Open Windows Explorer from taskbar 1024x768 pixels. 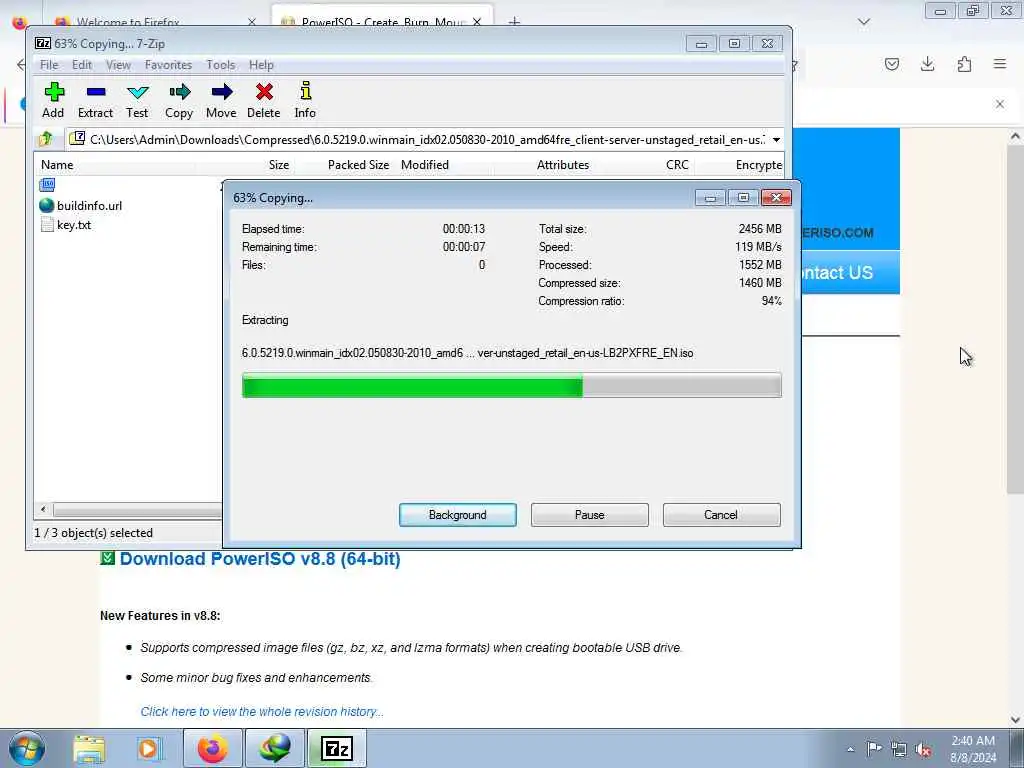[x=89, y=748]
